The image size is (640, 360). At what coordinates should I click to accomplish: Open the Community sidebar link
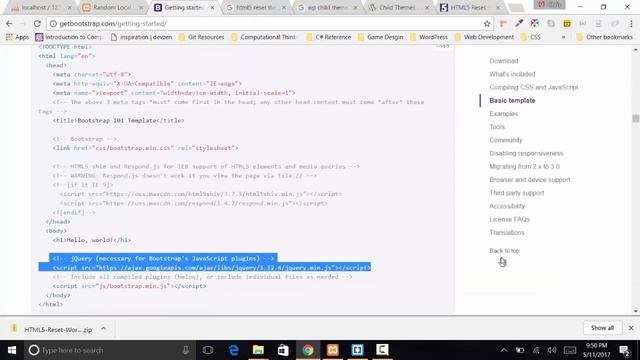pyautogui.click(x=506, y=140)
